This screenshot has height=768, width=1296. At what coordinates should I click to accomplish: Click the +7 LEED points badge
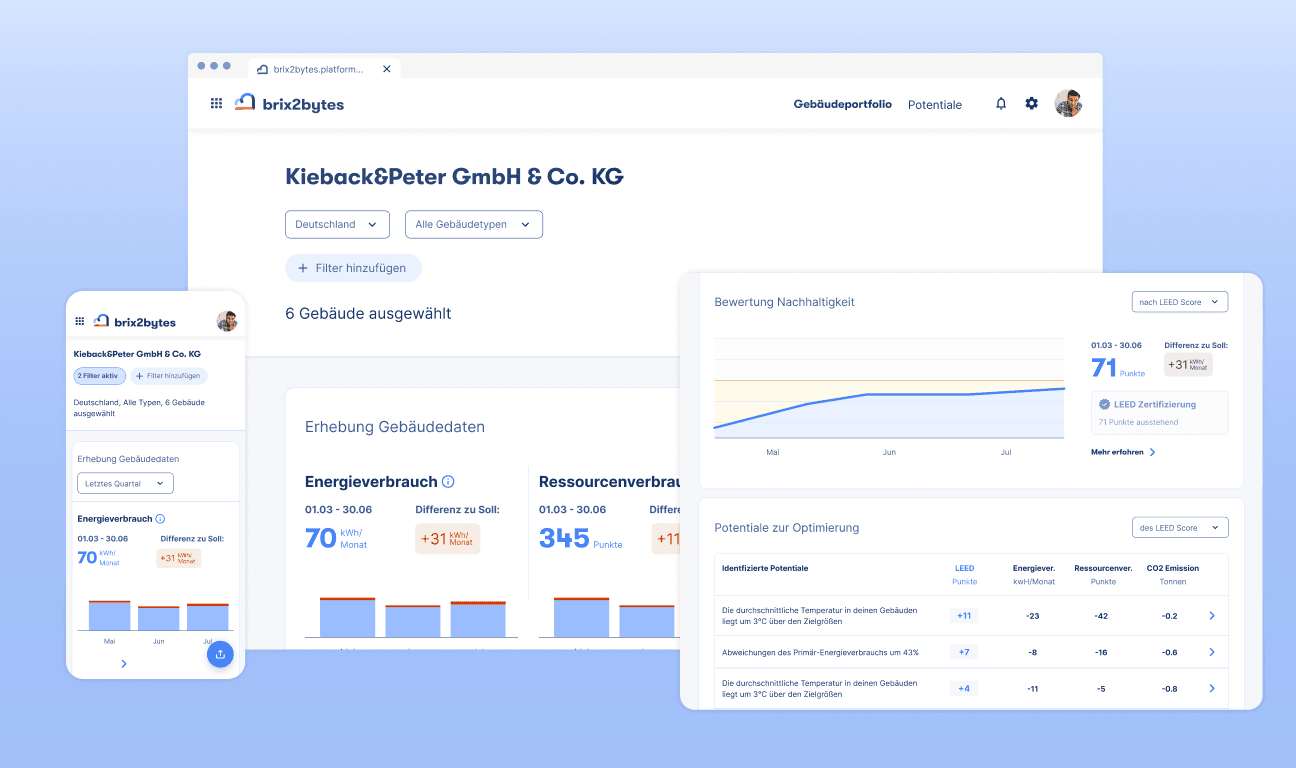tap(964, 652)
